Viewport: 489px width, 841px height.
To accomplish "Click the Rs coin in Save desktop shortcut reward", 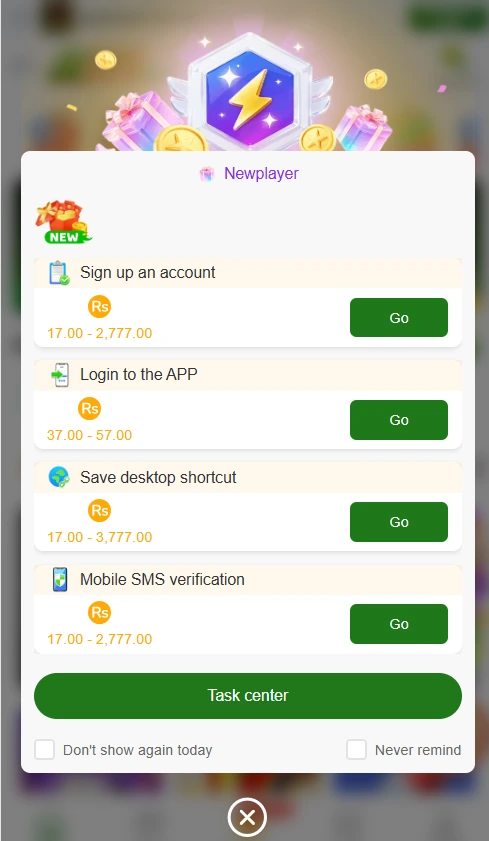I will pos(99,511).
